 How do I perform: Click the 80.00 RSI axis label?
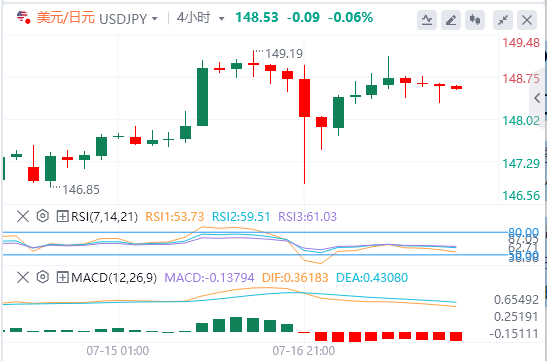click(523, 232)
